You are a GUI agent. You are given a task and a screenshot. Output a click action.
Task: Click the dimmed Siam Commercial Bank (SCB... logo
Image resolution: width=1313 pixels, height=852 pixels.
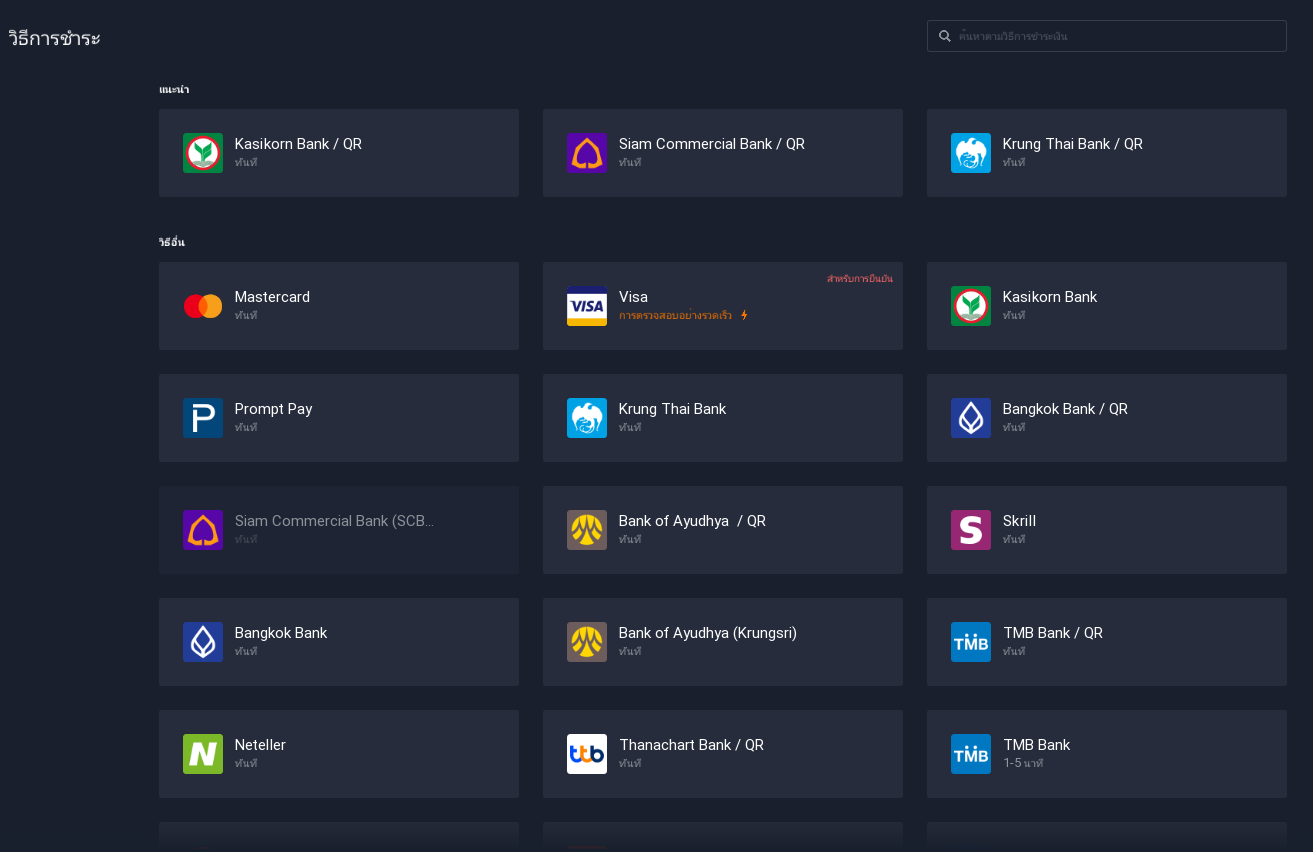(203, 530)
